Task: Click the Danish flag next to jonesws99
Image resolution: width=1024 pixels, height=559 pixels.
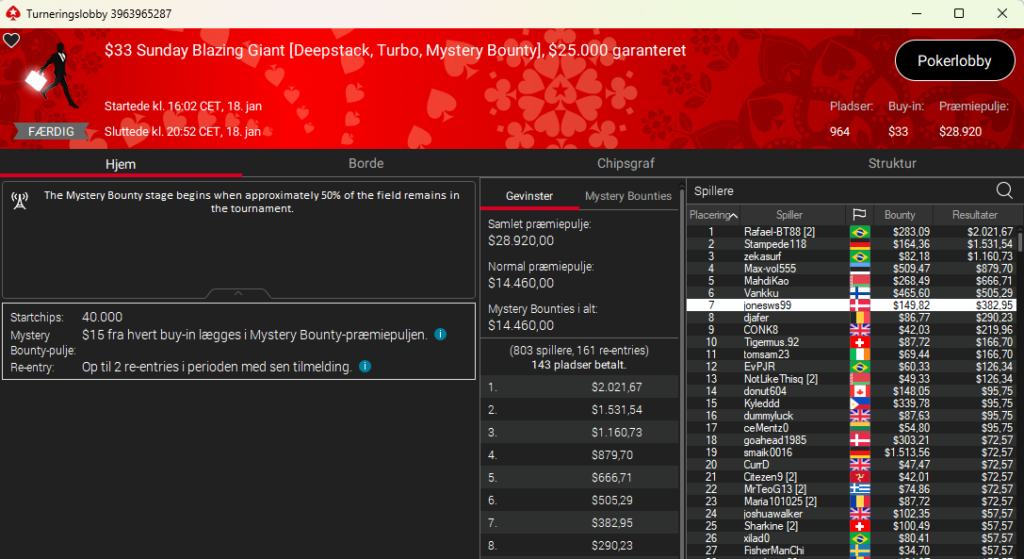Action: pos(859,305)
